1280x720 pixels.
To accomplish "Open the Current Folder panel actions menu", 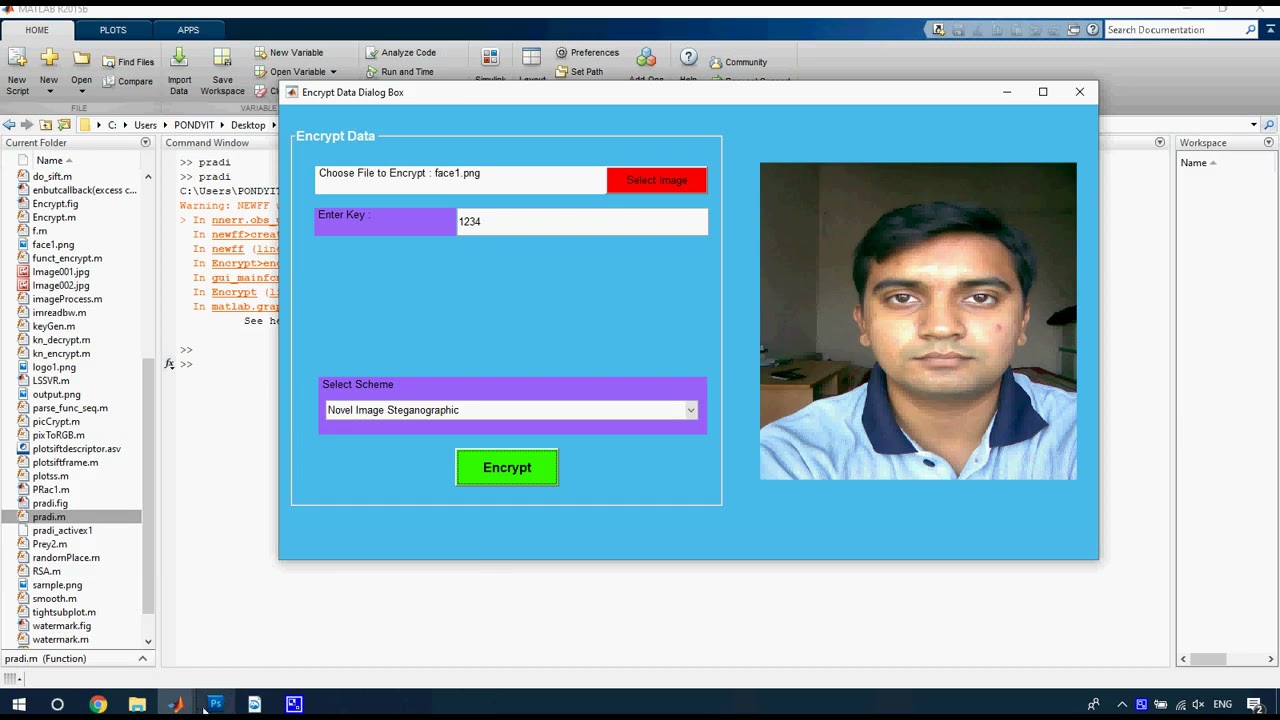I will (145, 143).
